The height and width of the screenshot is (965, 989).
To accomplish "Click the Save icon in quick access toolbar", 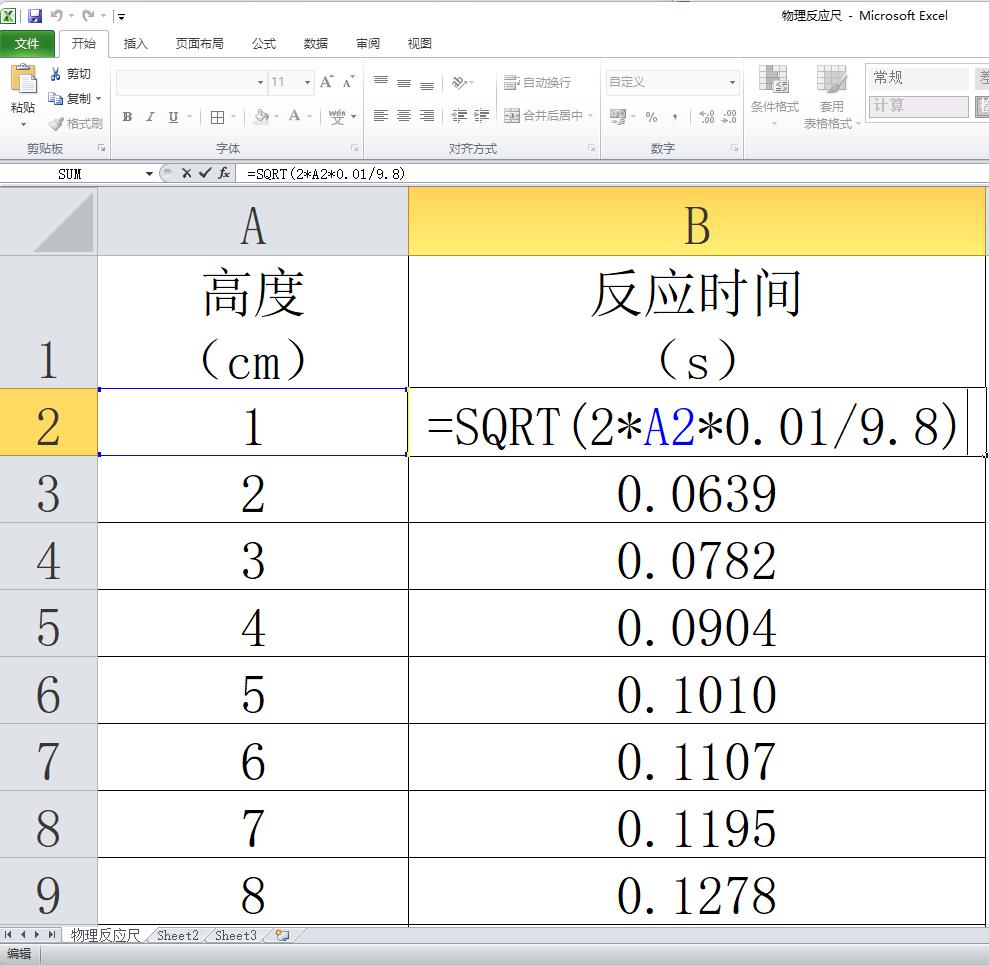I will coord(35,16).
